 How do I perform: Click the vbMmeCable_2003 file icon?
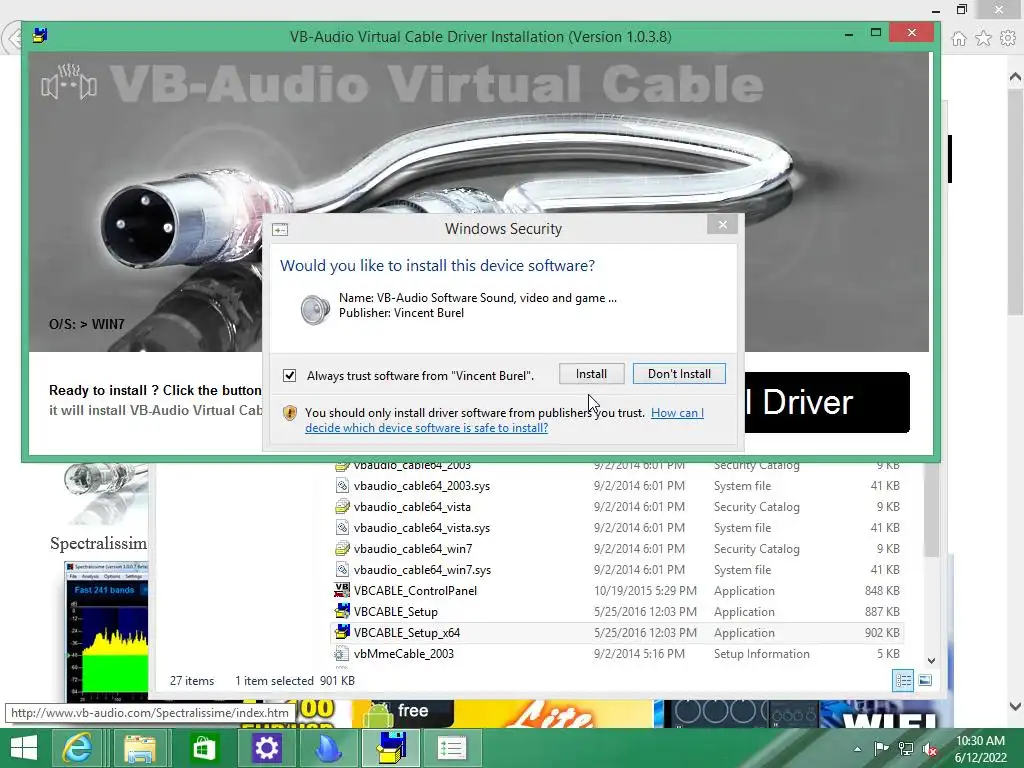[x=341, y=653]
